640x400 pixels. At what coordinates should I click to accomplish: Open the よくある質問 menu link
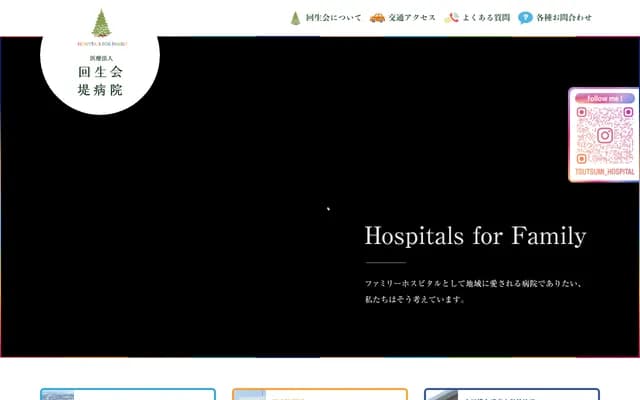point(486,18)
